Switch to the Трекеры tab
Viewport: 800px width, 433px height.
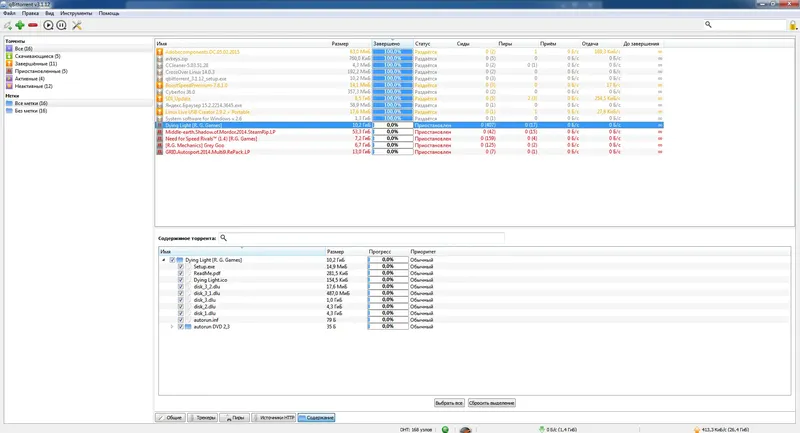pyautogui.click(x=203, y=417)
